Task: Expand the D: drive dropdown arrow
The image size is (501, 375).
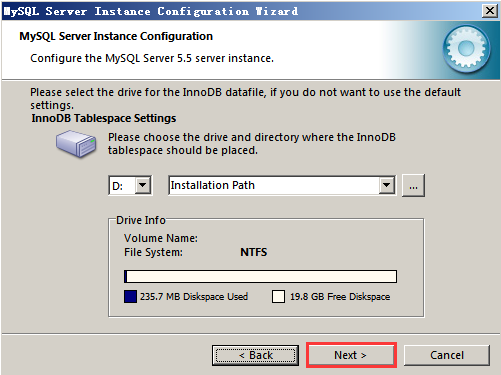Action: coord(143,185)
